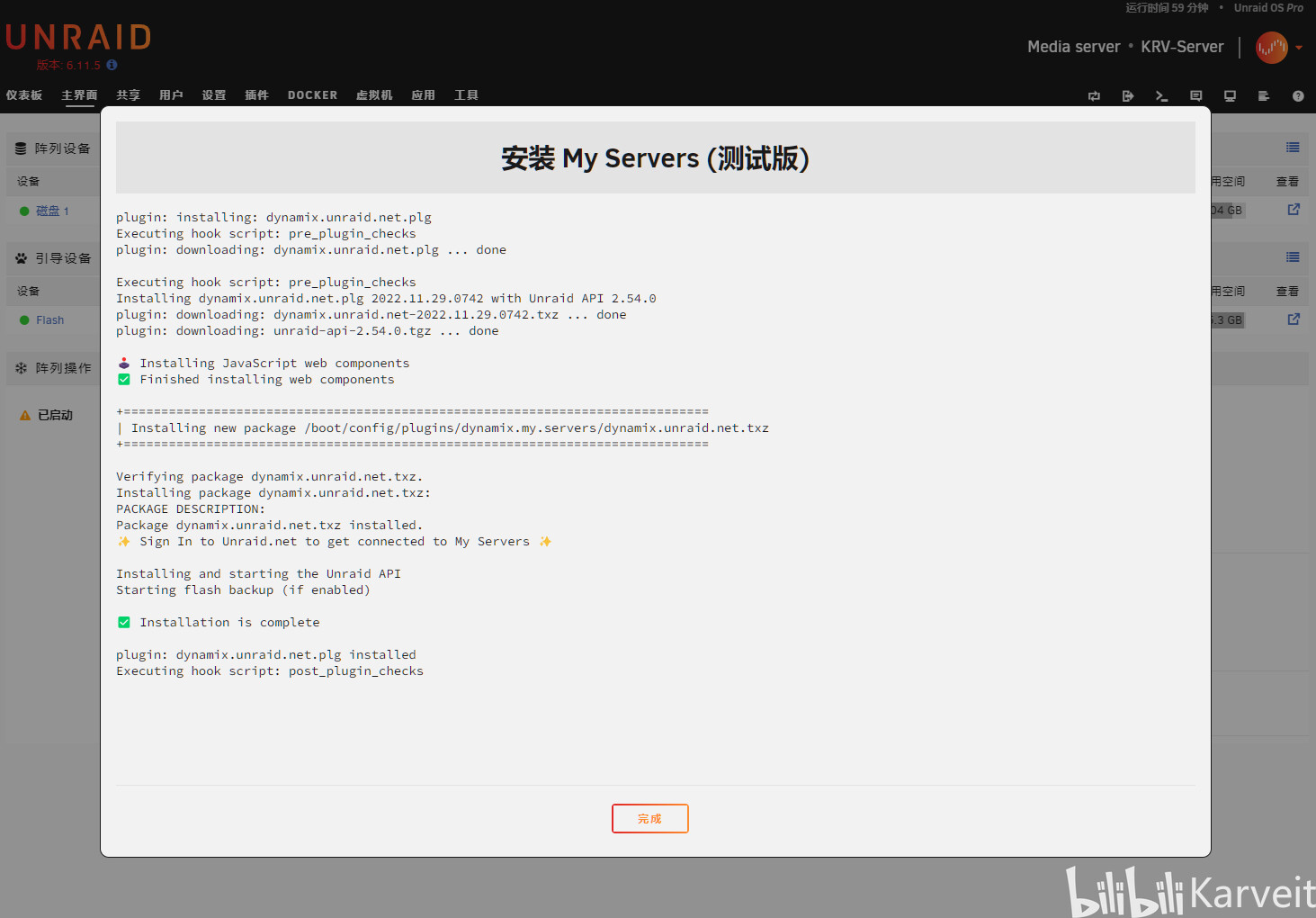
Task: Click the database icon beside 阵列设备
Action: point(21,148)
